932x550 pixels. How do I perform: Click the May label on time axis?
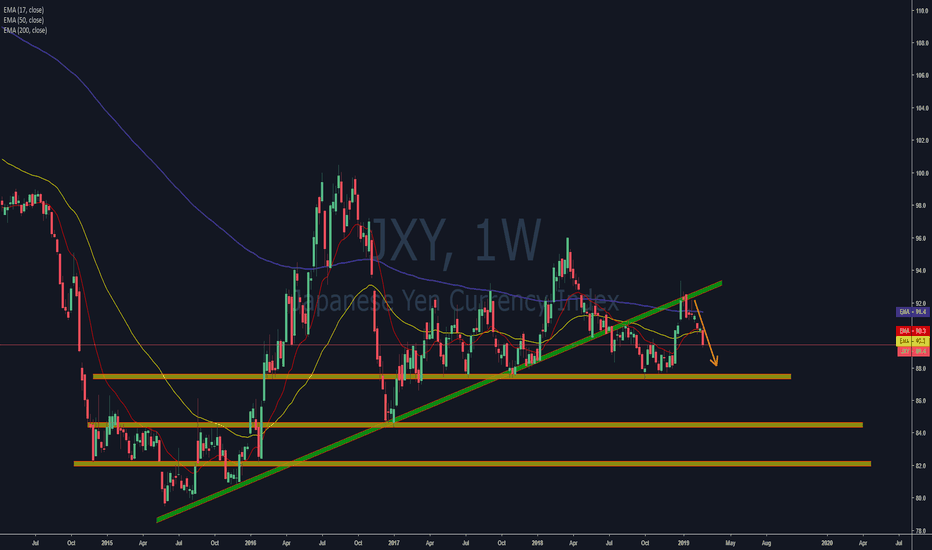point(731,543)
